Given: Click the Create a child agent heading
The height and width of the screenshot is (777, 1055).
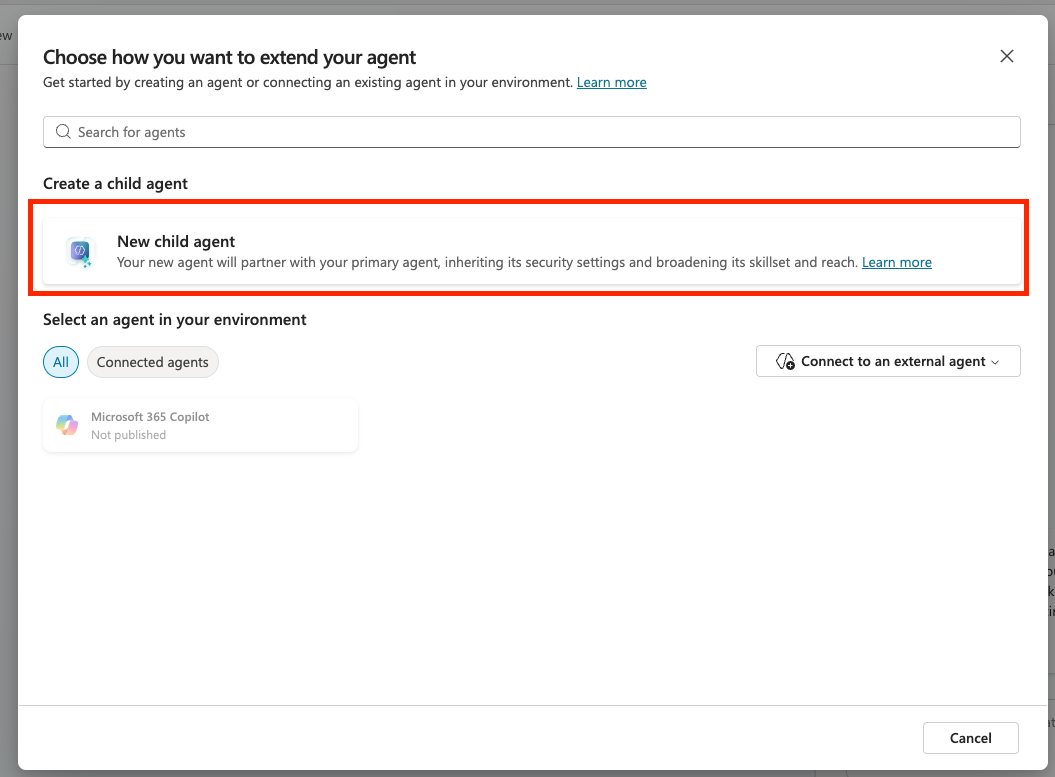Looking at the screenshot, I should coord(115,183).
